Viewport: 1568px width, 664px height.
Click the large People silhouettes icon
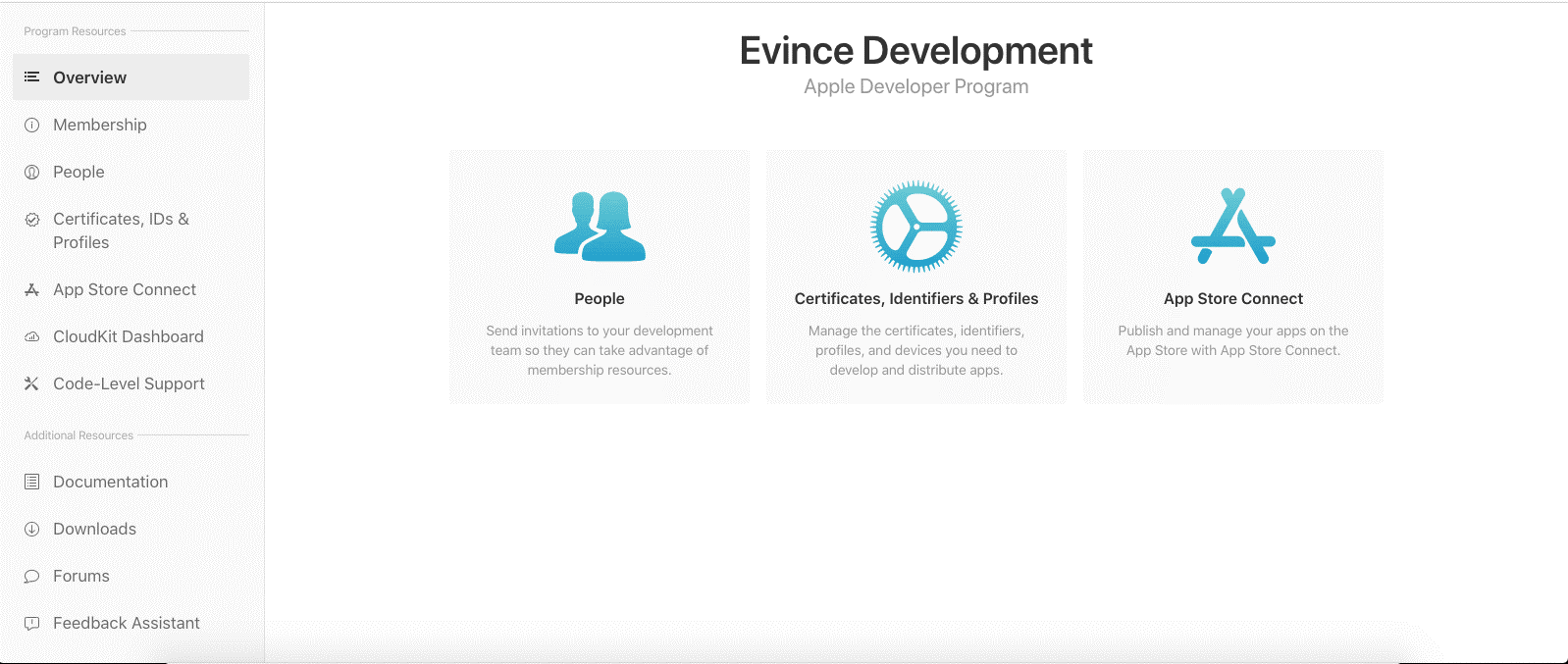coord(600,227)
